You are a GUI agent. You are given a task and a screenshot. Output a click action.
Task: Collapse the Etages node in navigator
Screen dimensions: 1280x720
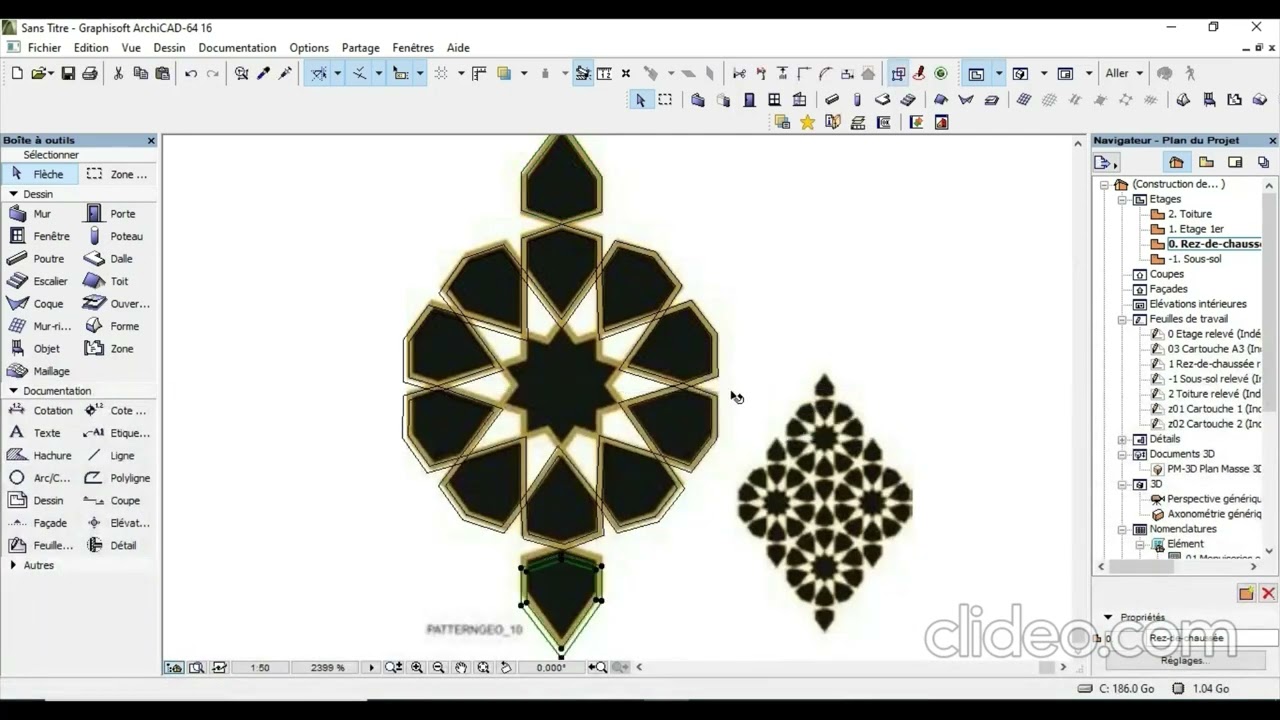(x=1122, y=199)
